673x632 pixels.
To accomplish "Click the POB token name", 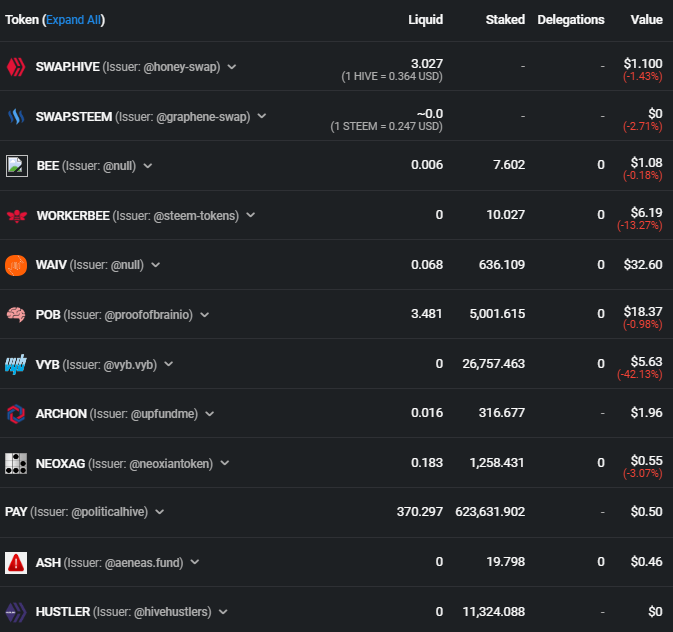I will 48,315.
